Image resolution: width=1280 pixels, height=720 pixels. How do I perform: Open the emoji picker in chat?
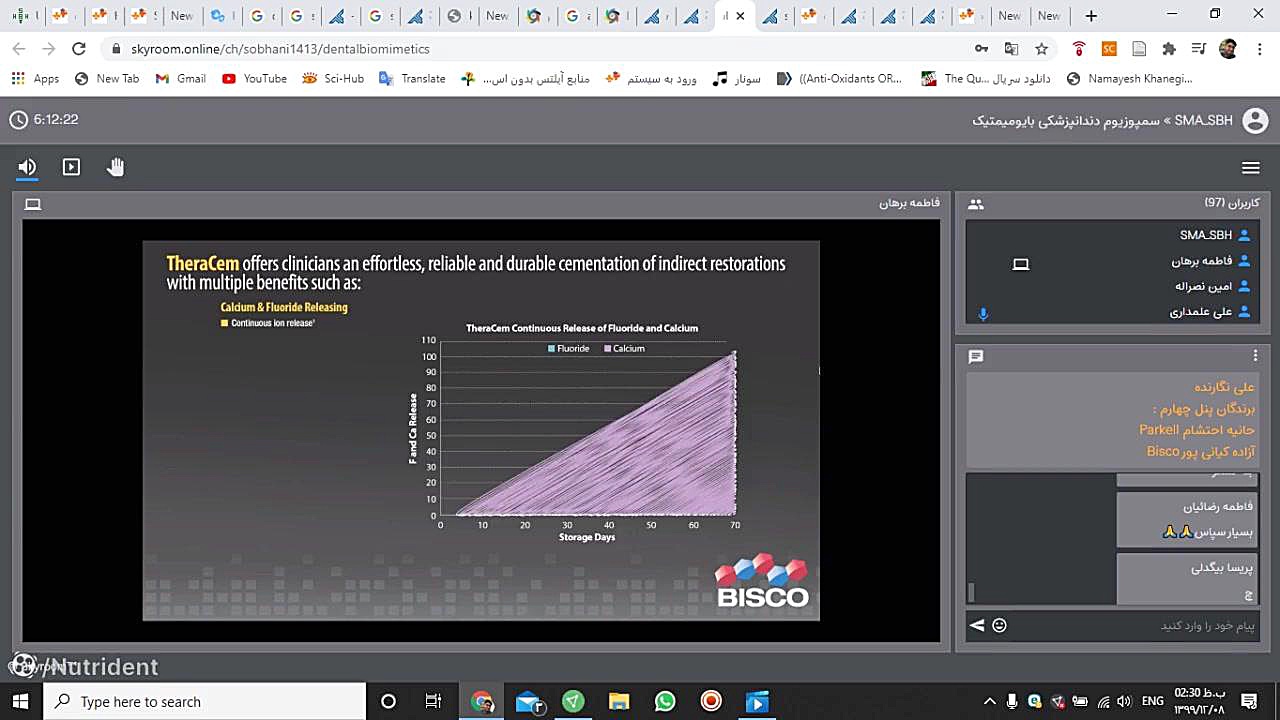(x=999, y=625)
